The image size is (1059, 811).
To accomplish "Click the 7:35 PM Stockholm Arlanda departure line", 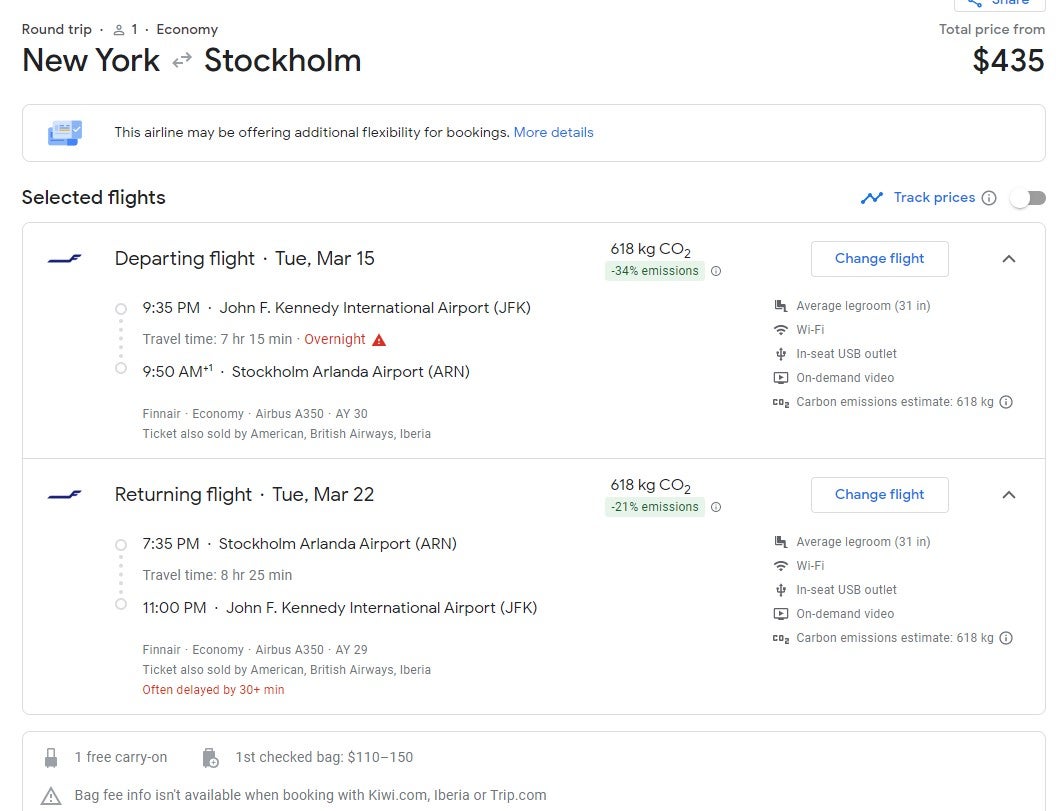I will 300,544.
